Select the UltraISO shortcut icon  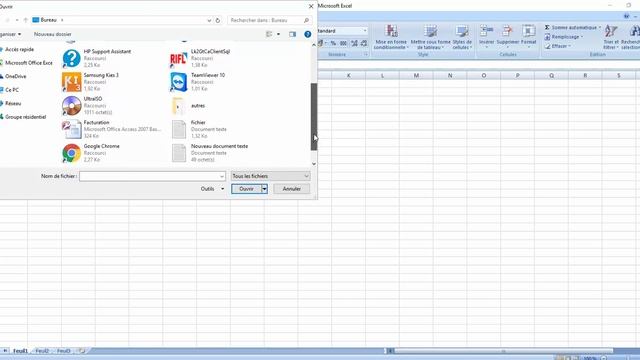[x=71, y=106]
